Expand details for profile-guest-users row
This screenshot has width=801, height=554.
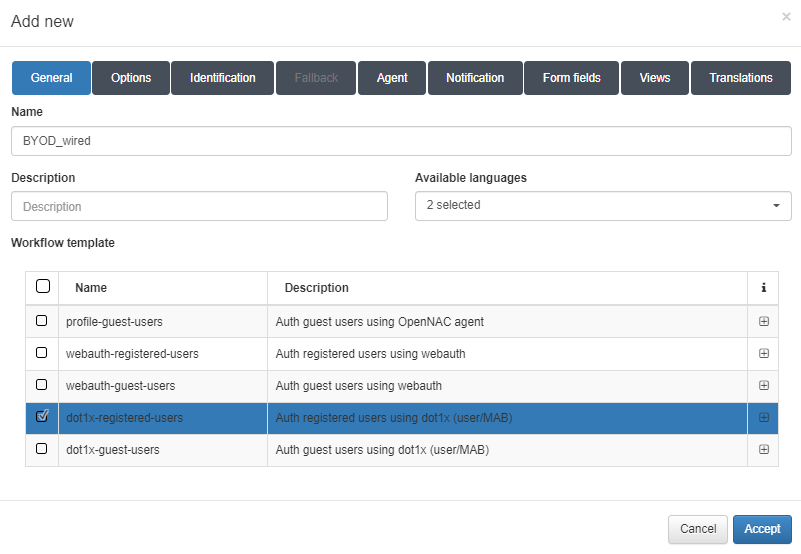click(764, 322)
